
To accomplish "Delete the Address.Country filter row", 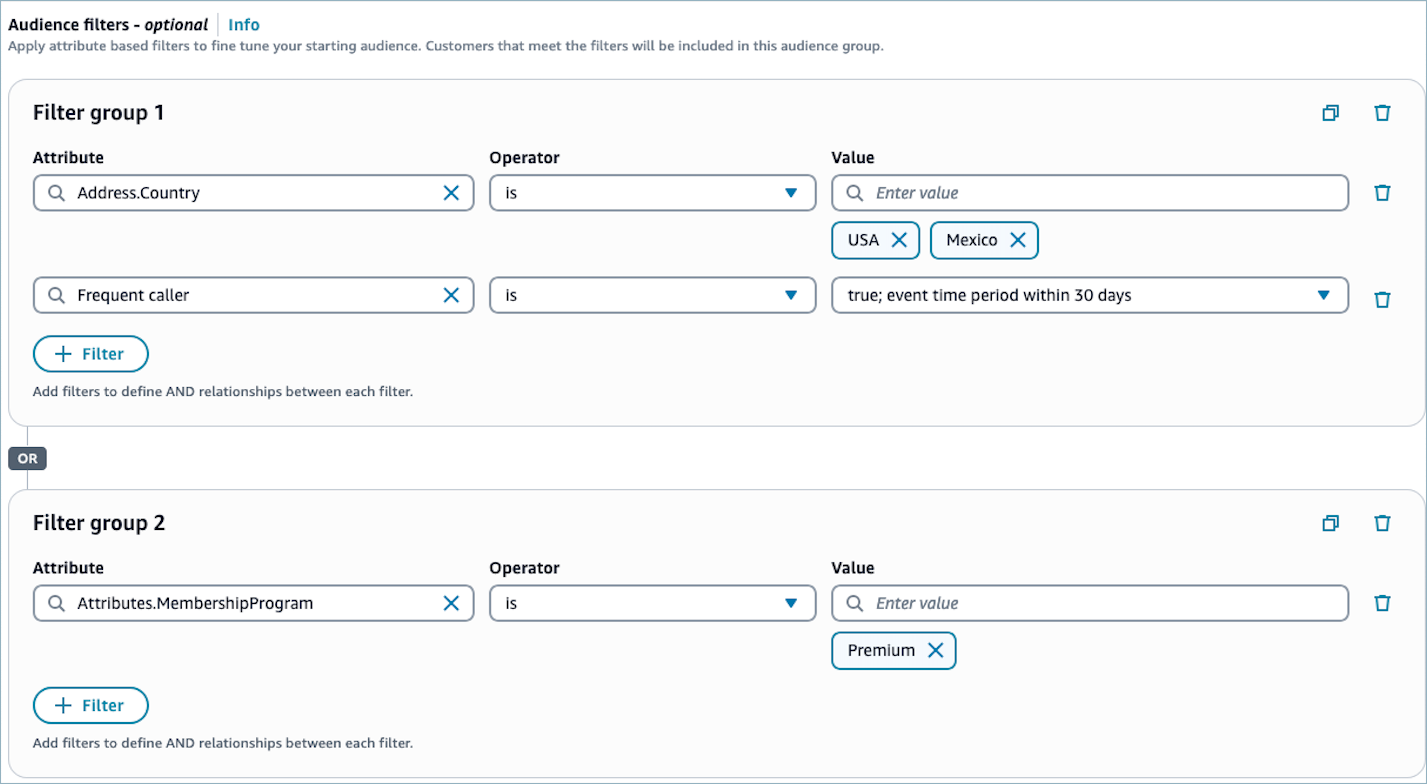I will (1382, 193).
